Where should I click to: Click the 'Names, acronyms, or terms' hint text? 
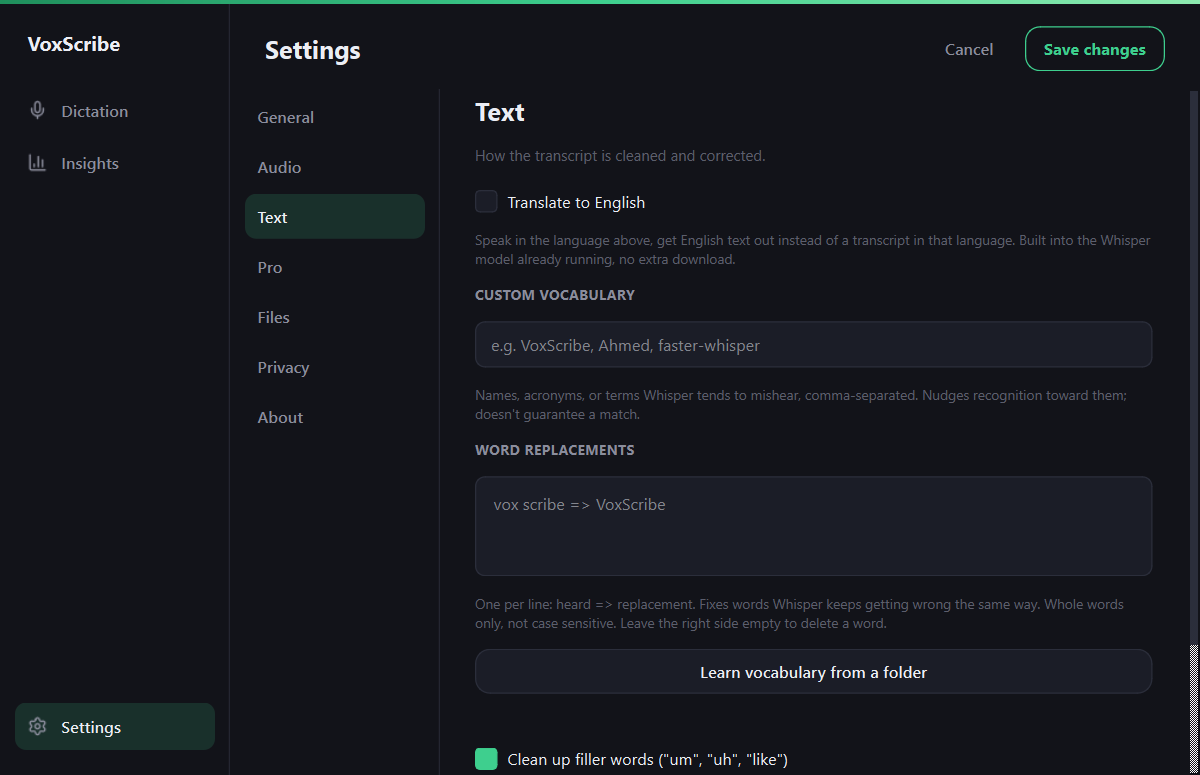[801, 405]
